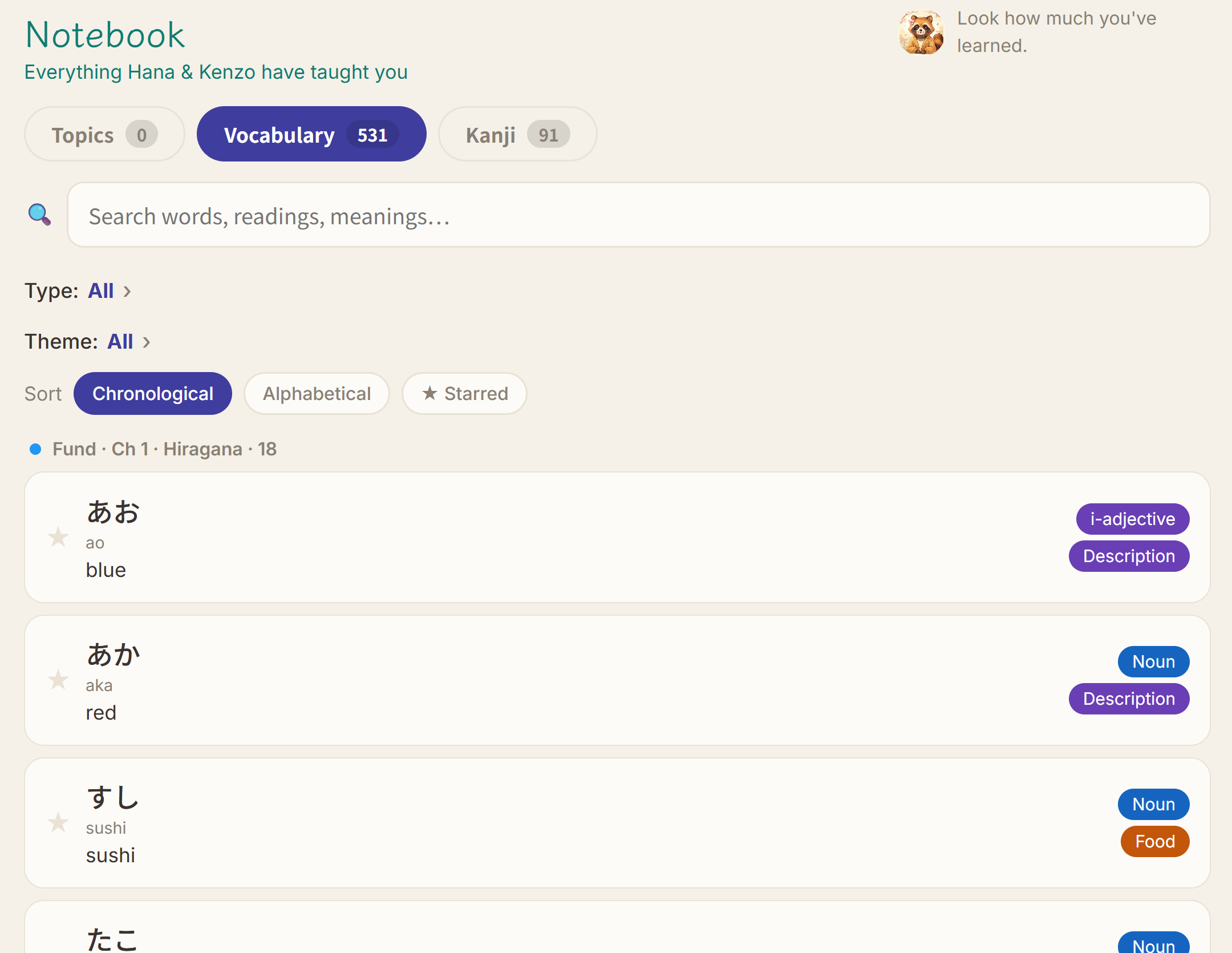Click the "Look how much you've learned" message

1056,32
